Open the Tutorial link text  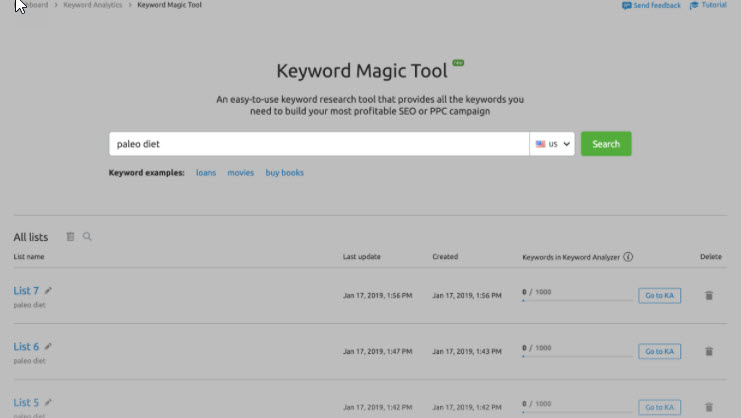coord(714,5)
